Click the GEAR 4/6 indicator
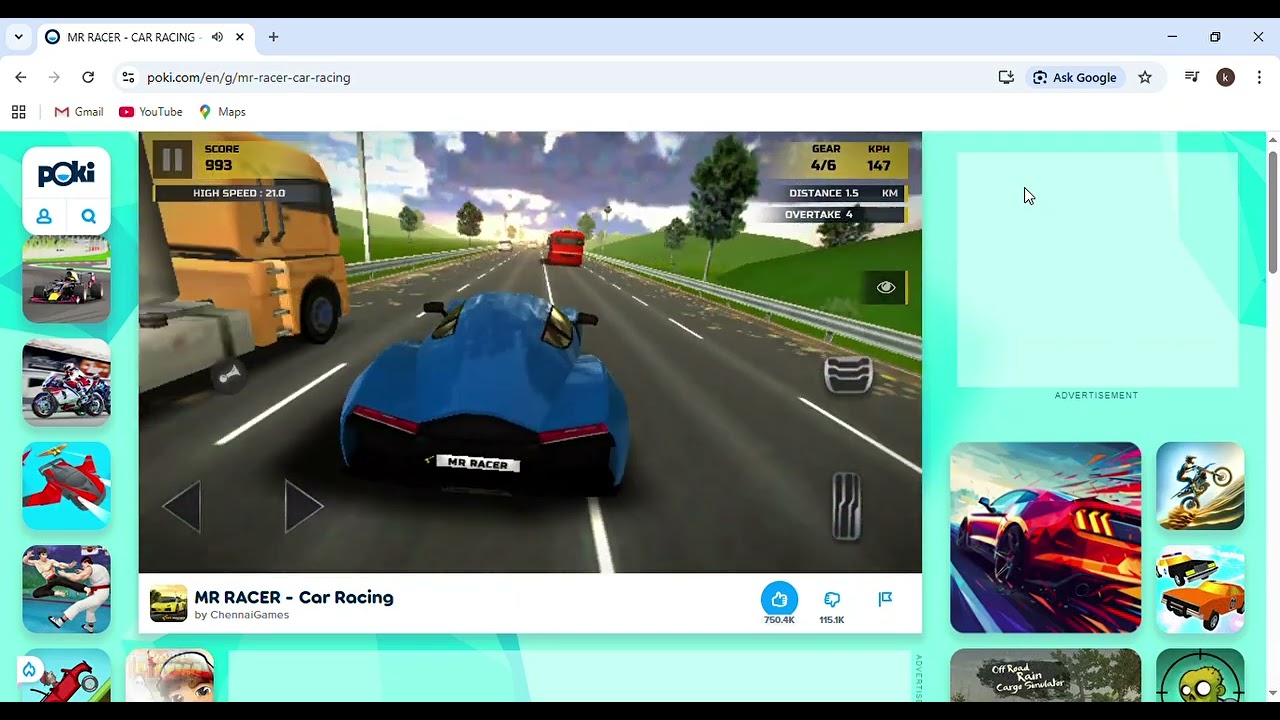This screenshot has height=720, width=1280. coord(825,158)
